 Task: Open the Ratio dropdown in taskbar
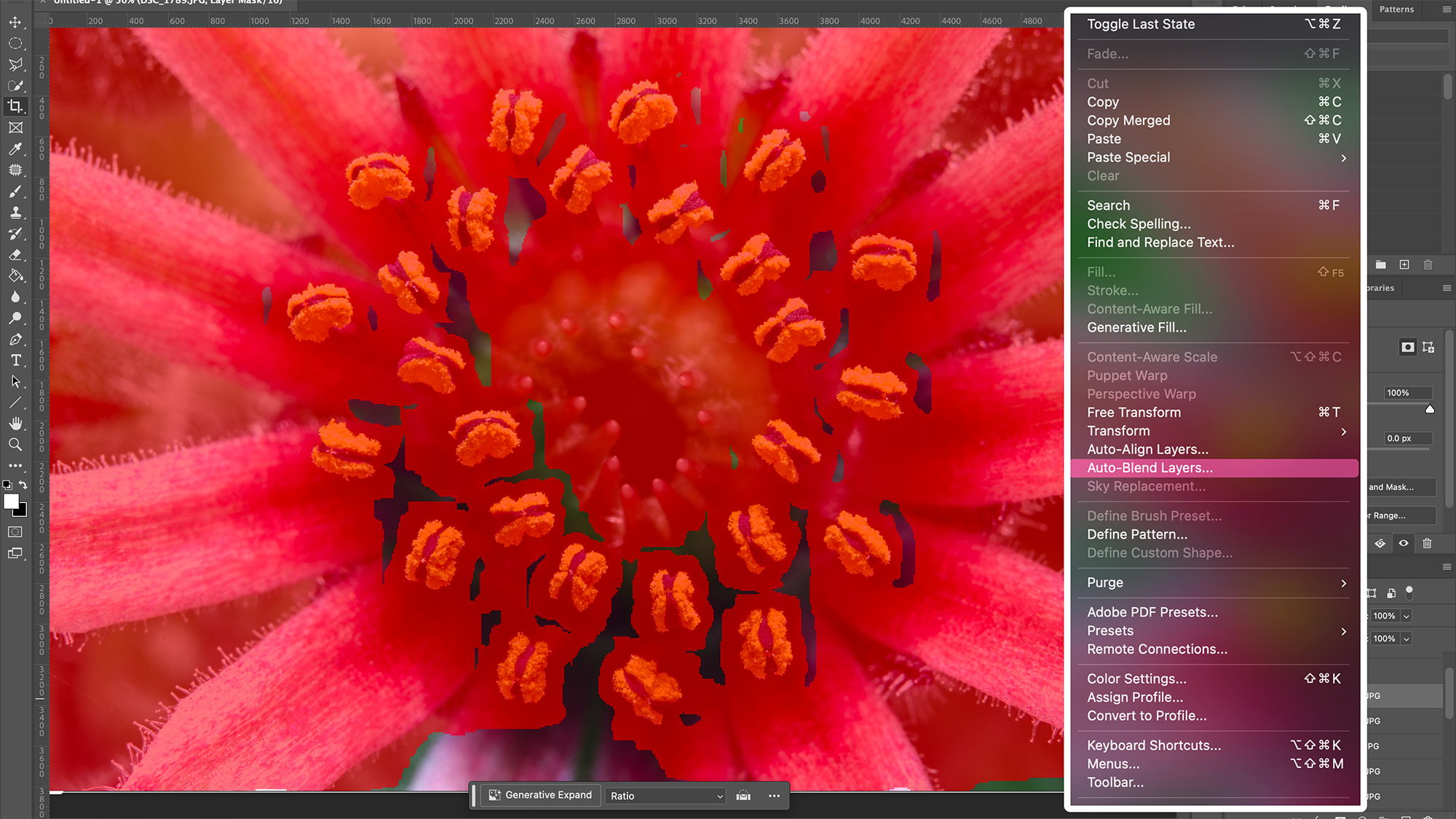[666, 796]
